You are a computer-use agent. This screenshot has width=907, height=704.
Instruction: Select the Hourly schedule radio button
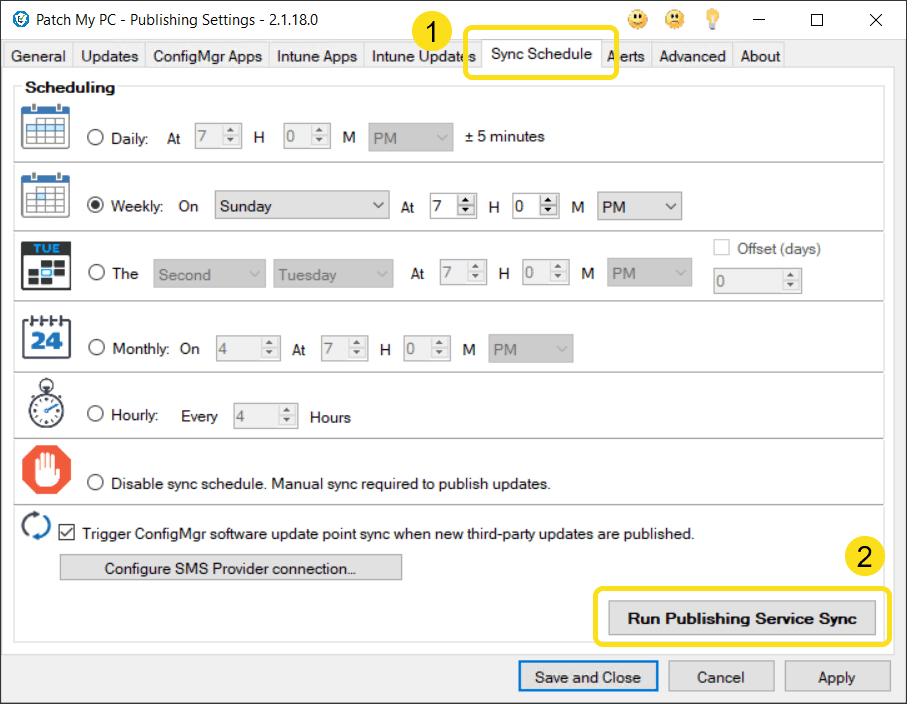(x=95, y=414)
